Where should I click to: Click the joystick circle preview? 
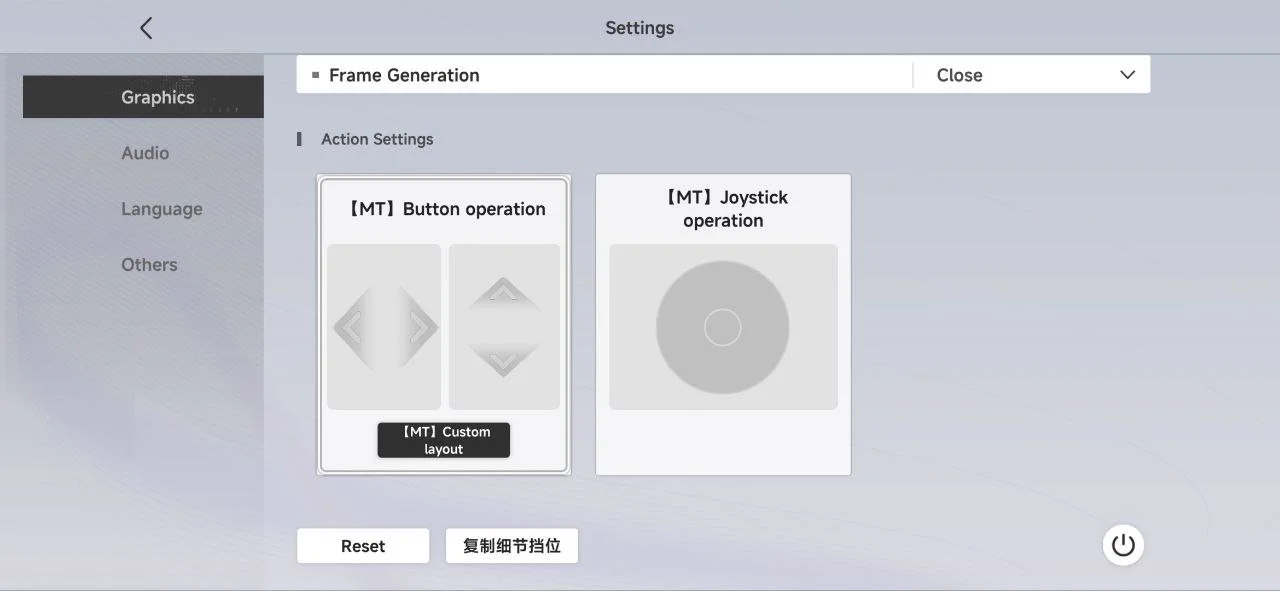point(723,327)
